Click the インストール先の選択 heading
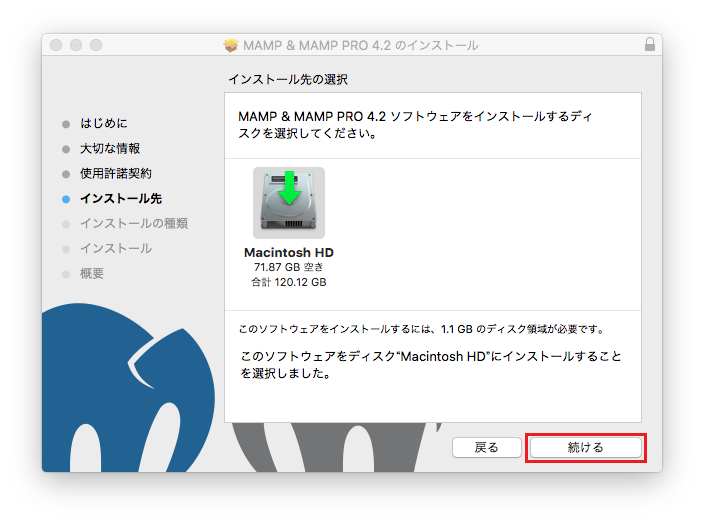 pos(288,79)
